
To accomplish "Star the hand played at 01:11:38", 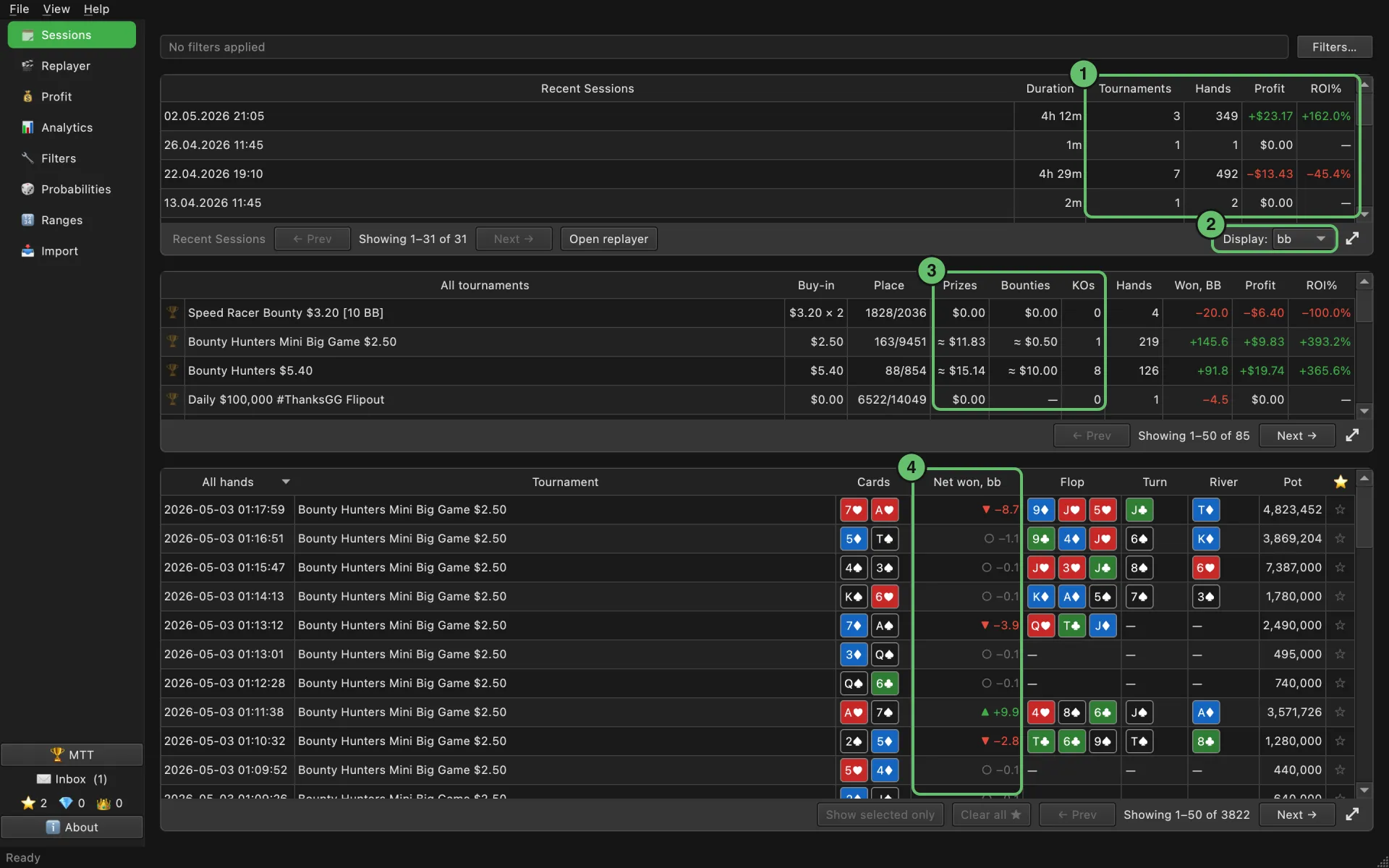I will [x=1340, y=712].
